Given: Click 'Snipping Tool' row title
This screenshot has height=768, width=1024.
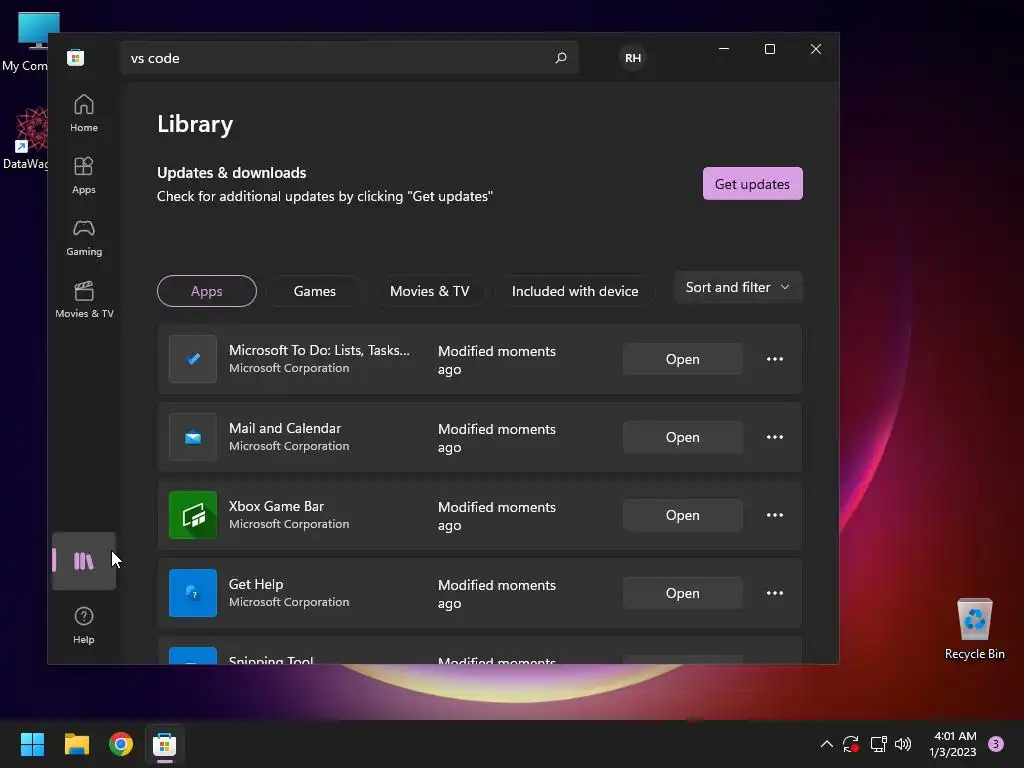Looking at the screenshot, I should pos(271,660).
